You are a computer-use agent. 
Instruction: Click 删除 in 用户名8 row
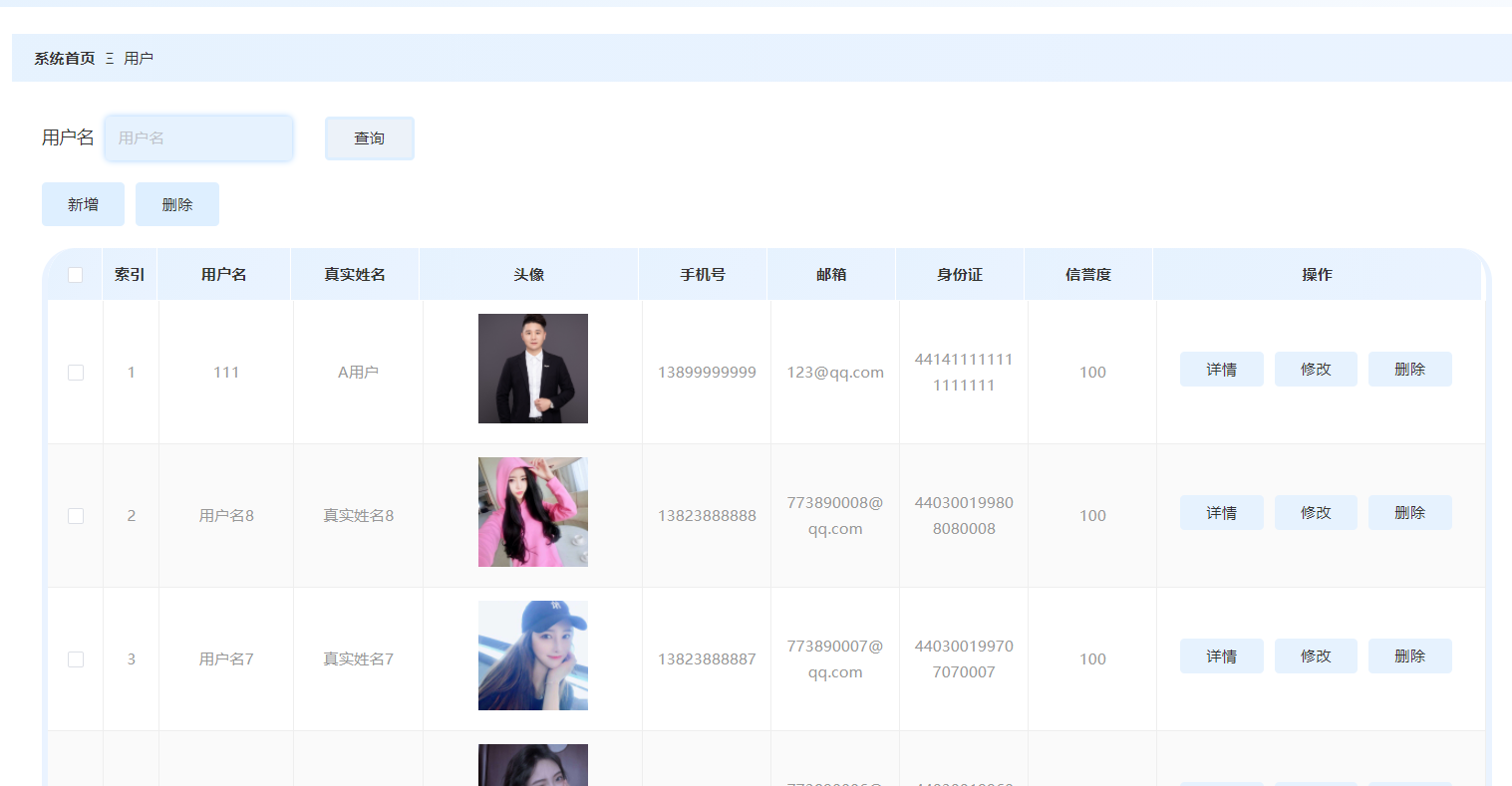pos(1410,513)
